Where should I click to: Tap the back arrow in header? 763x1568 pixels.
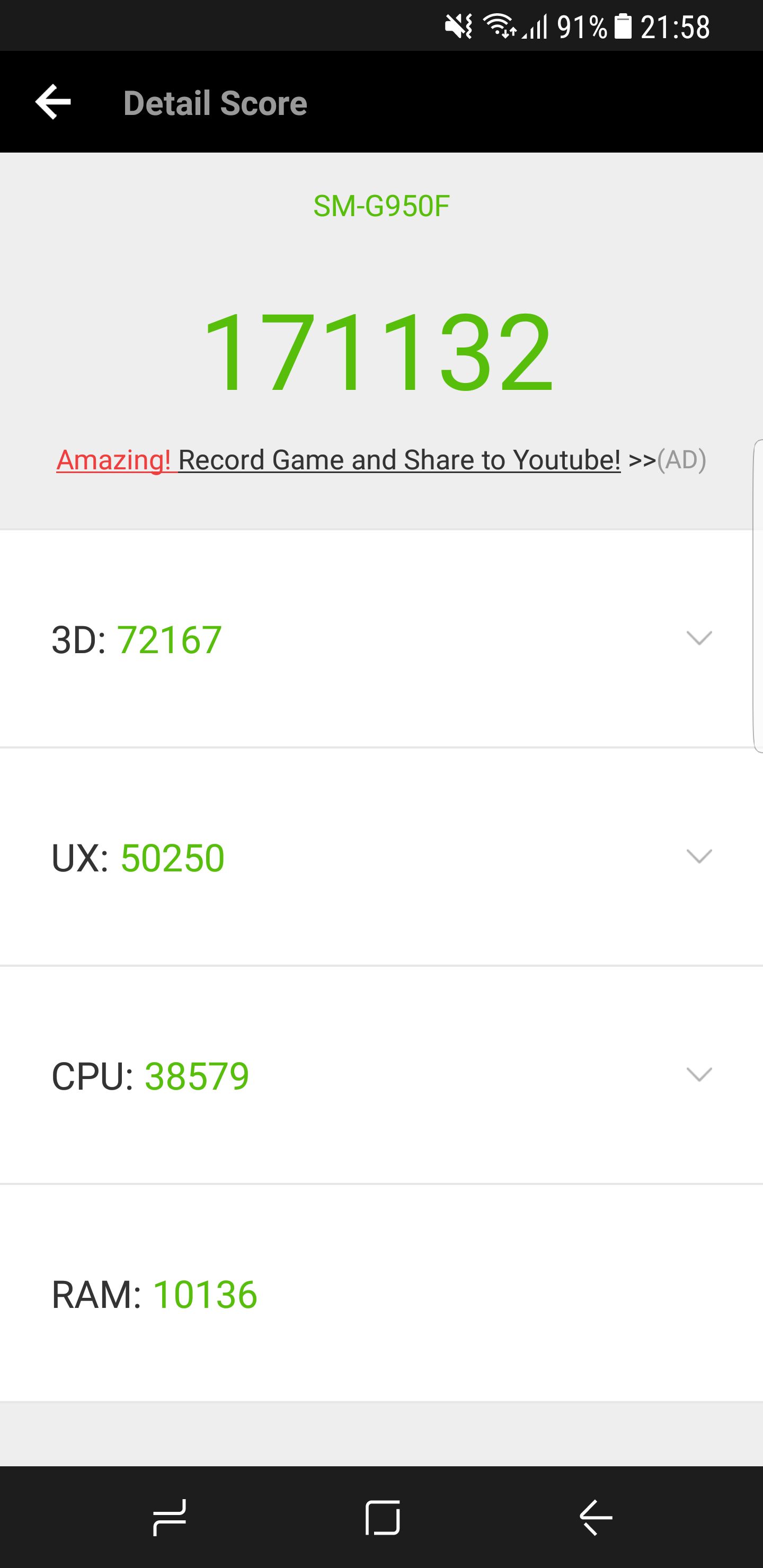click(x=54, y=102)
